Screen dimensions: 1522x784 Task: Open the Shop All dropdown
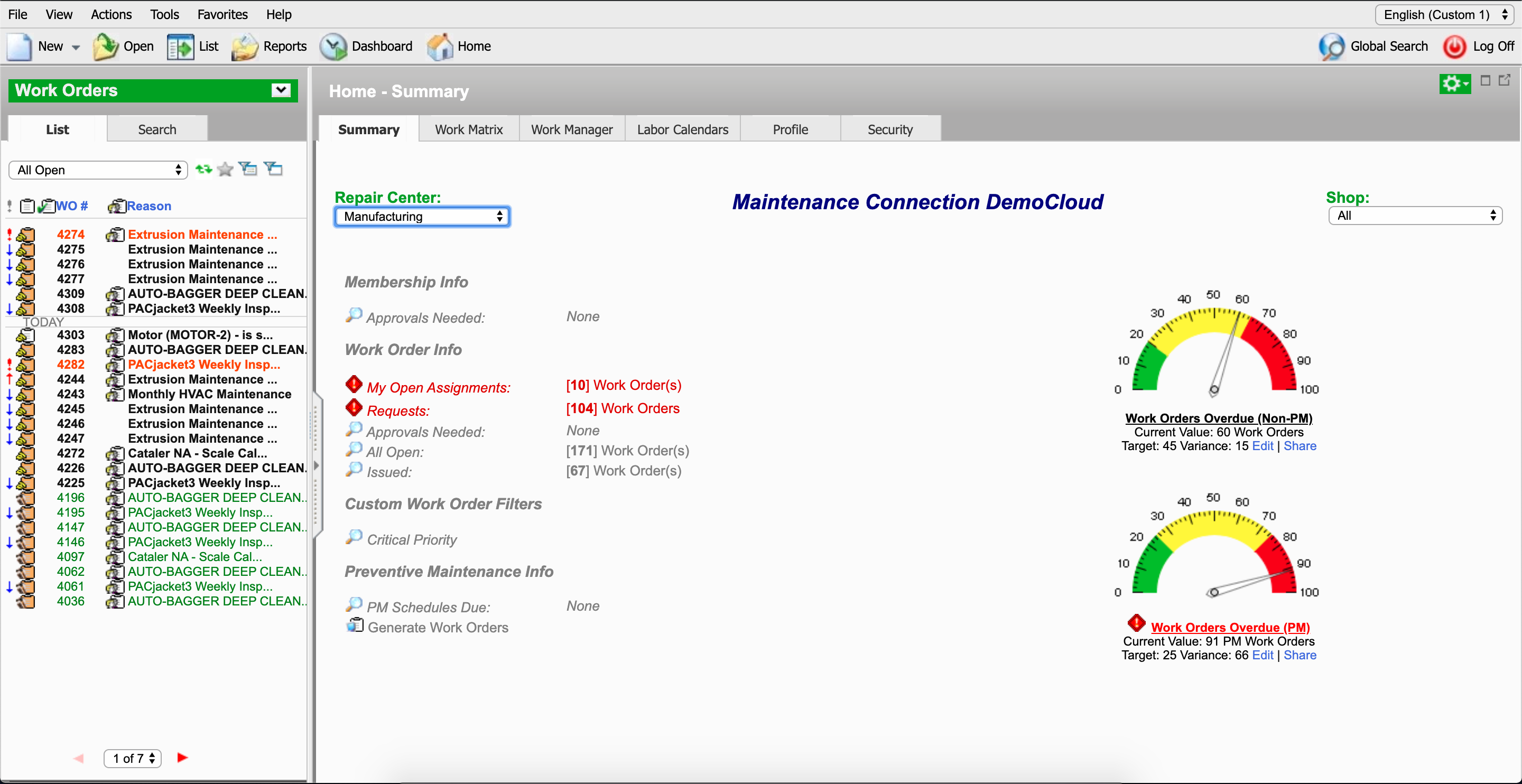(x=1415, y=216)
